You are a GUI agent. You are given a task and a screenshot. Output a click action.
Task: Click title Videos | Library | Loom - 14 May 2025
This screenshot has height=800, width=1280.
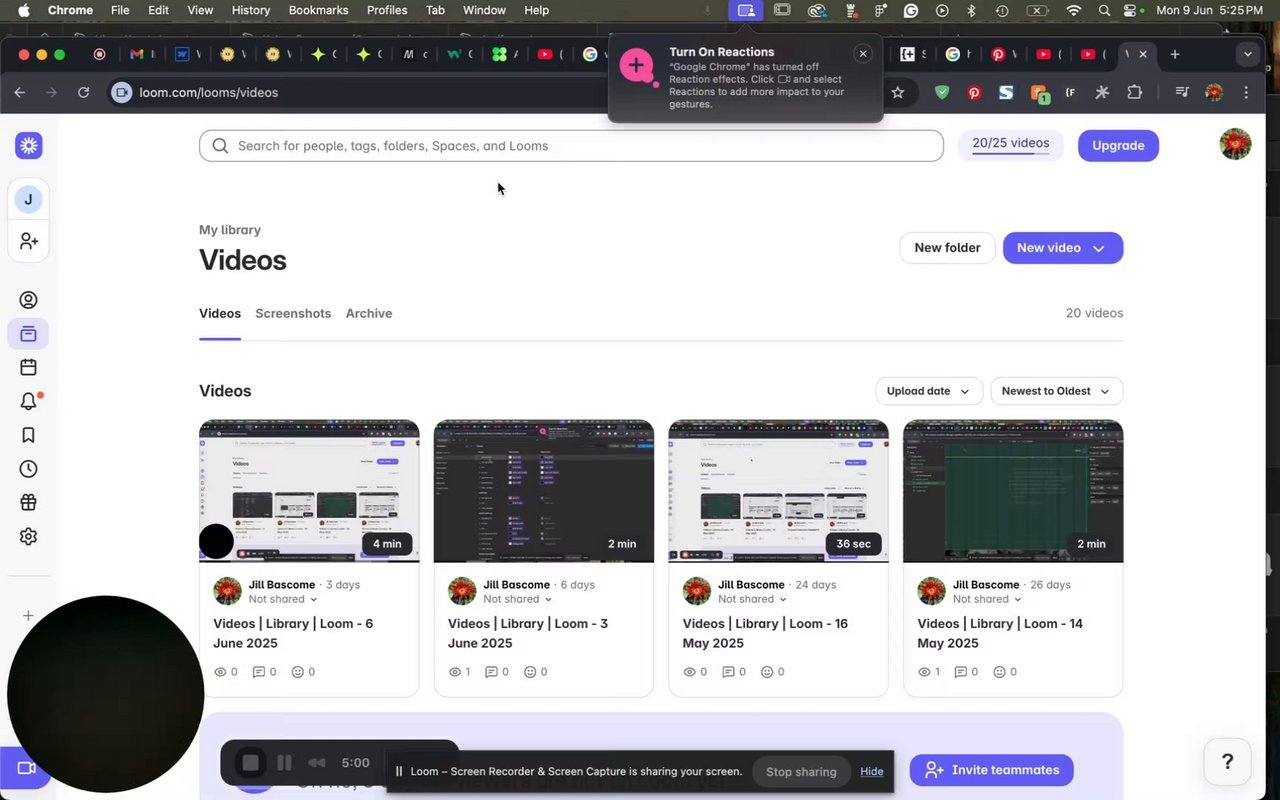click(x=1000, y=633)
